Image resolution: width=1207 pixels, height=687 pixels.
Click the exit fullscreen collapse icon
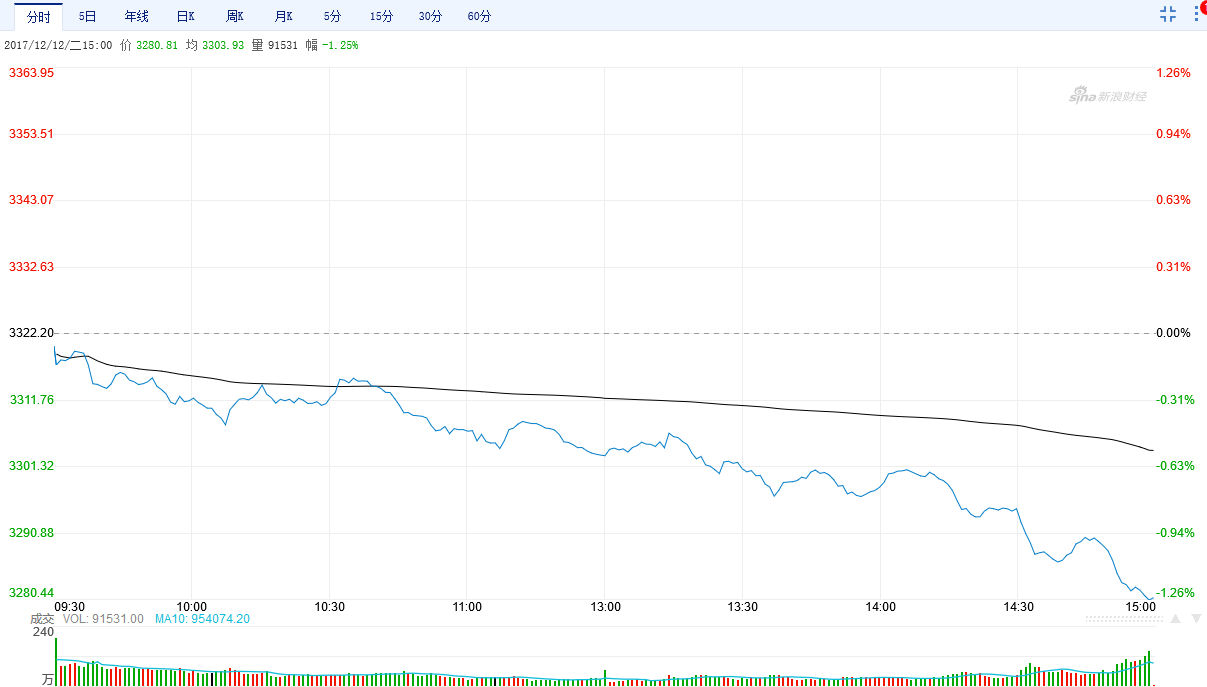click(x=1167, y=13)
